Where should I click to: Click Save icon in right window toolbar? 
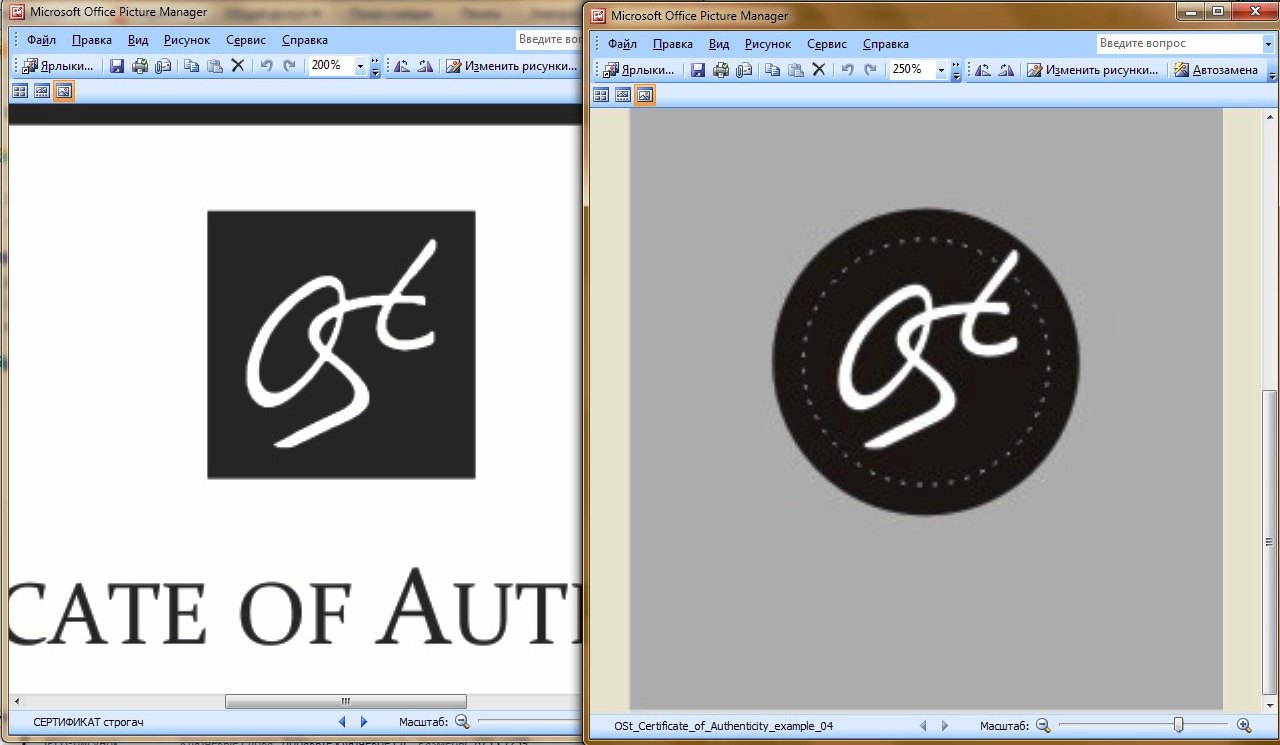click(x=698, y=70)
